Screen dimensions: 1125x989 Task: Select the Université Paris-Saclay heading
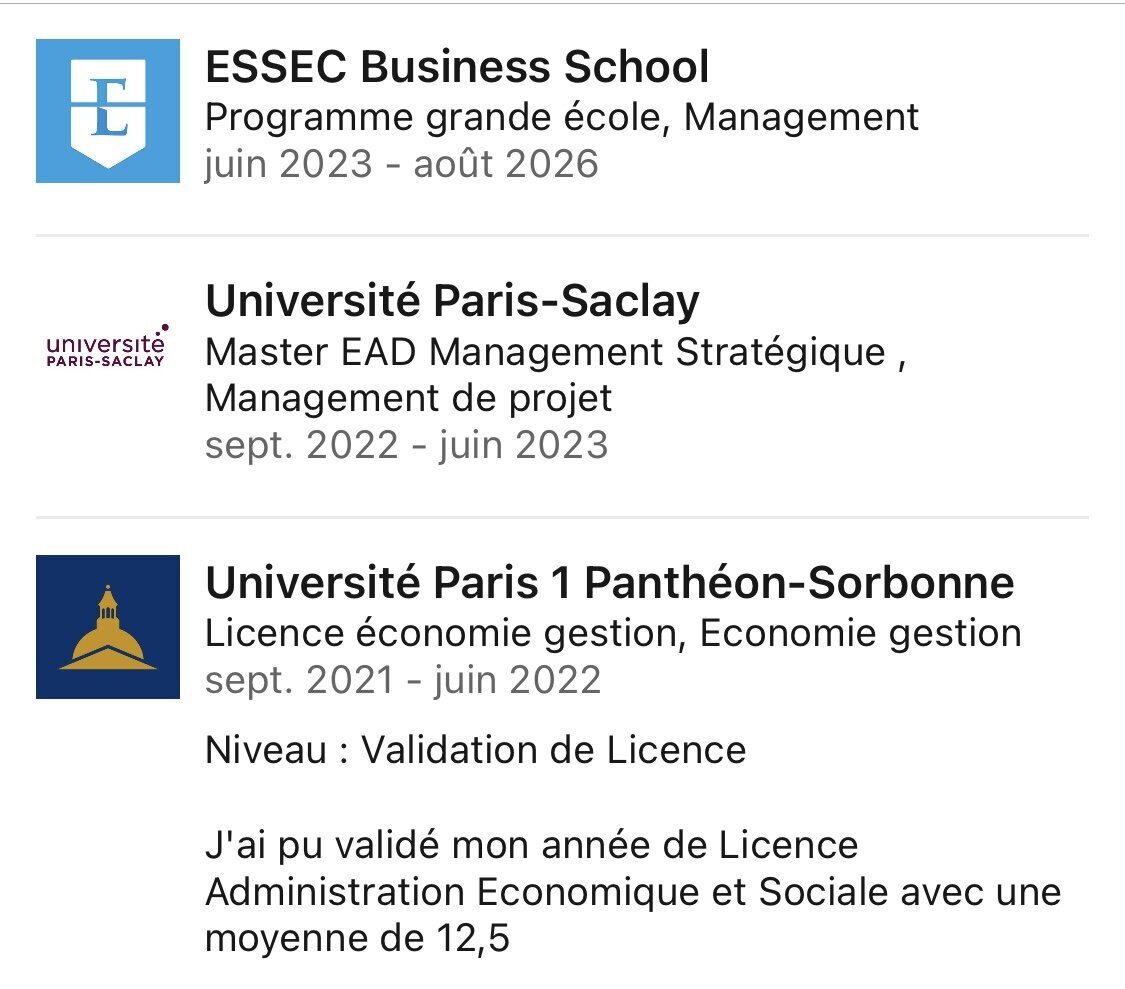452,301
